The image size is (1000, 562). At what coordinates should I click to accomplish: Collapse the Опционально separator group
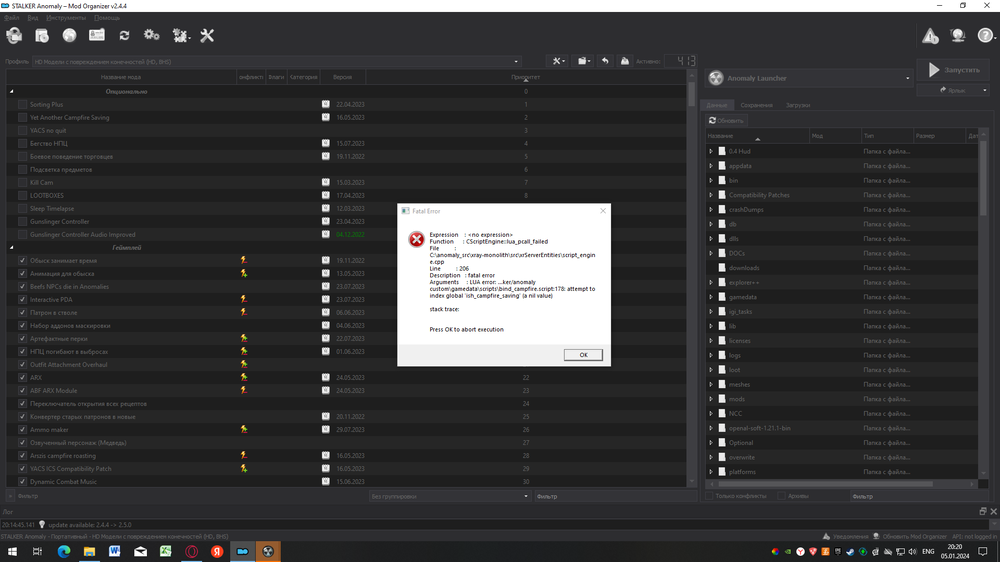pos(11,91)
